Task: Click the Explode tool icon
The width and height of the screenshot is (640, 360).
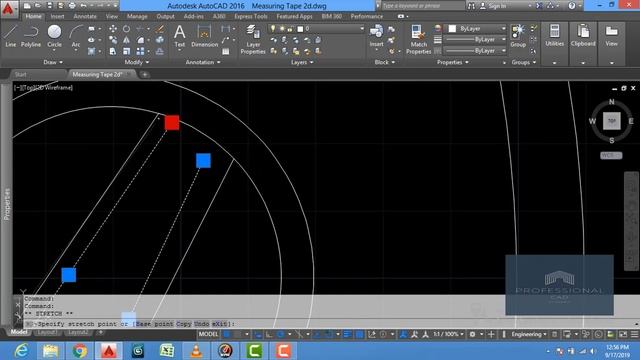Action: tap(160, 40)
